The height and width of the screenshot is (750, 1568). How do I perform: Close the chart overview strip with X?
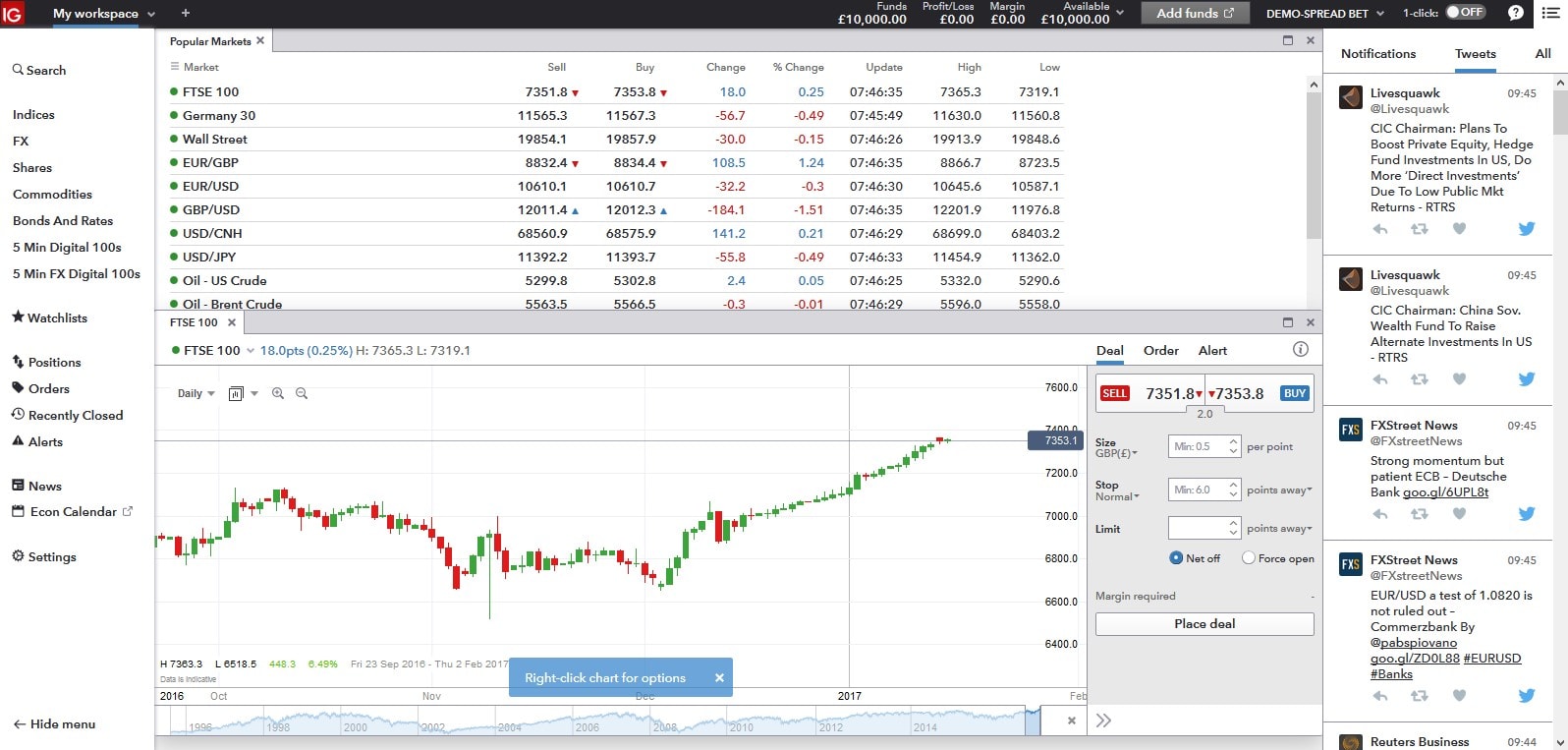[1072, 721]
